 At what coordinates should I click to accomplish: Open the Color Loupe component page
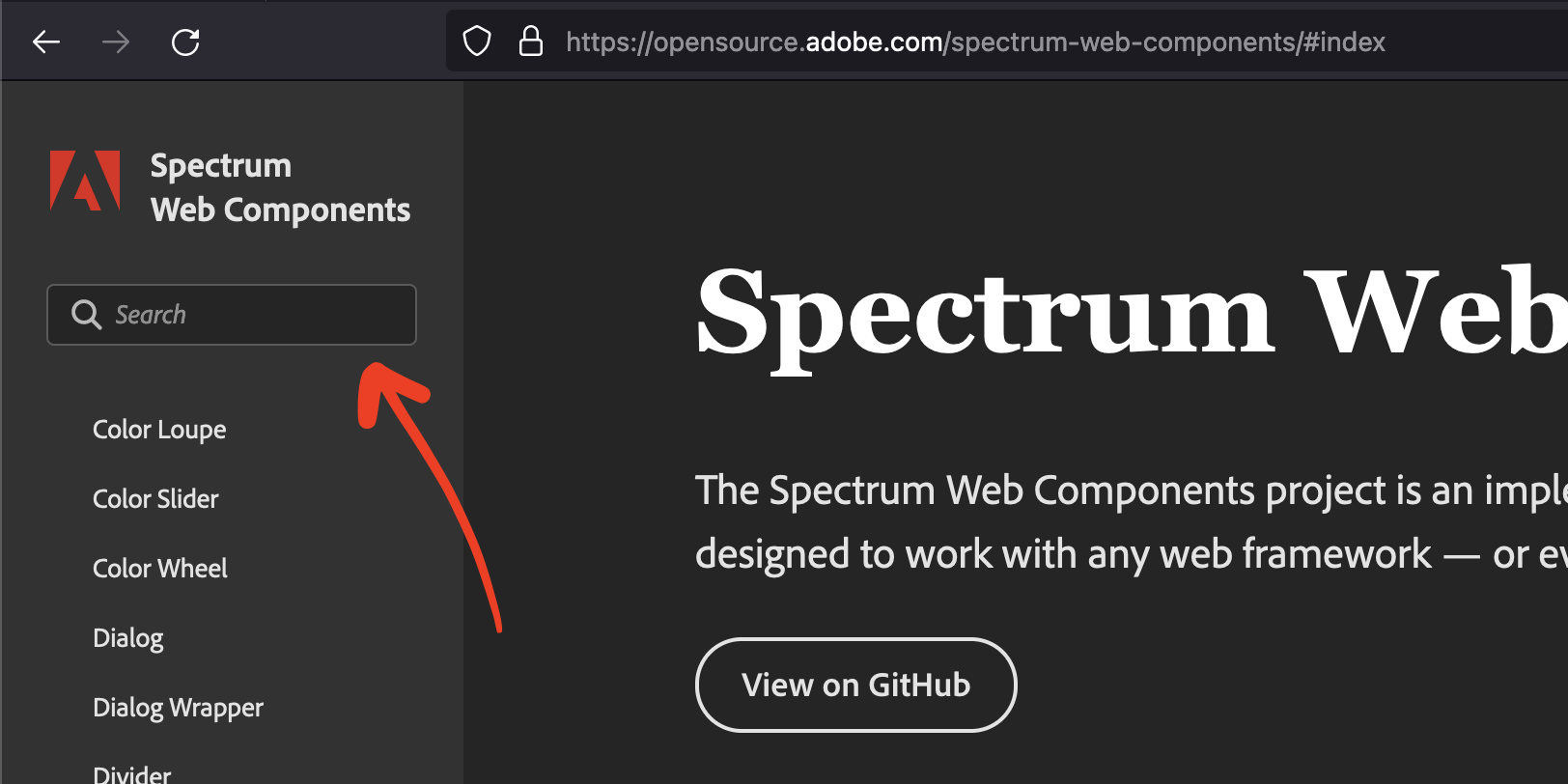point(159,430)
